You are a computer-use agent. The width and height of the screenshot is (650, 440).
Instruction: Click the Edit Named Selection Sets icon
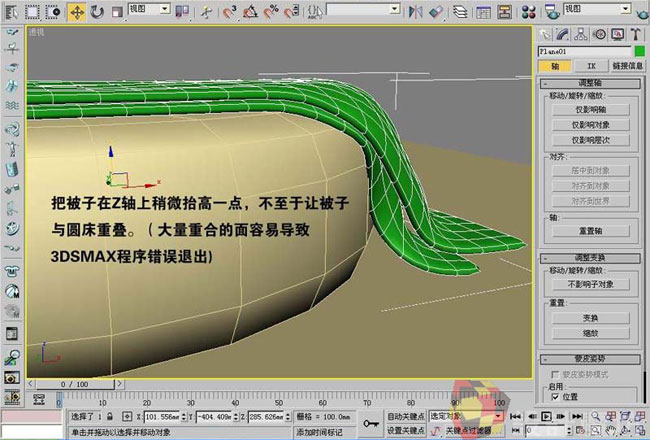tap(315, 12)
